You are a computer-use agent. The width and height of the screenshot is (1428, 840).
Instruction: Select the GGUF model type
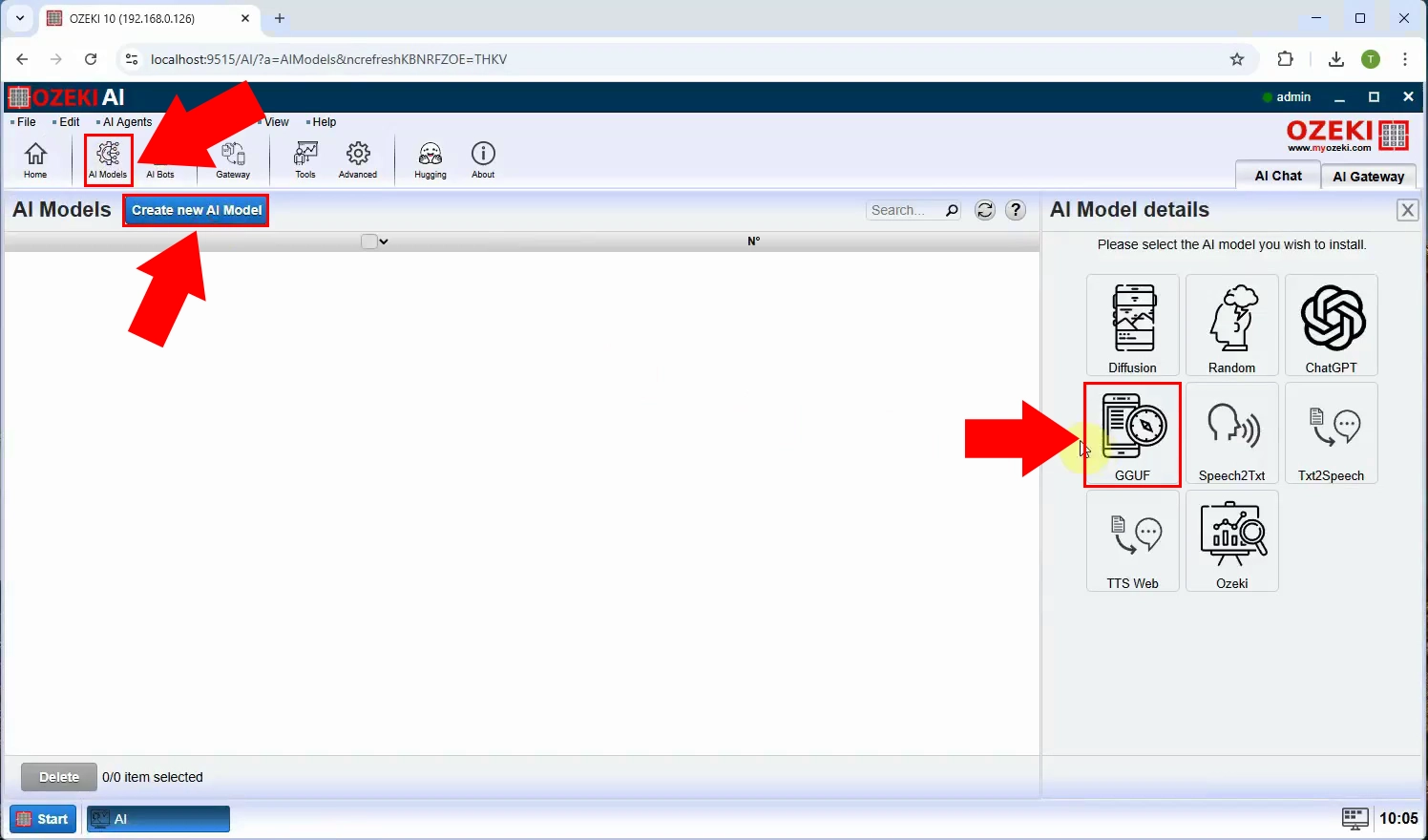coord(1133,434)
